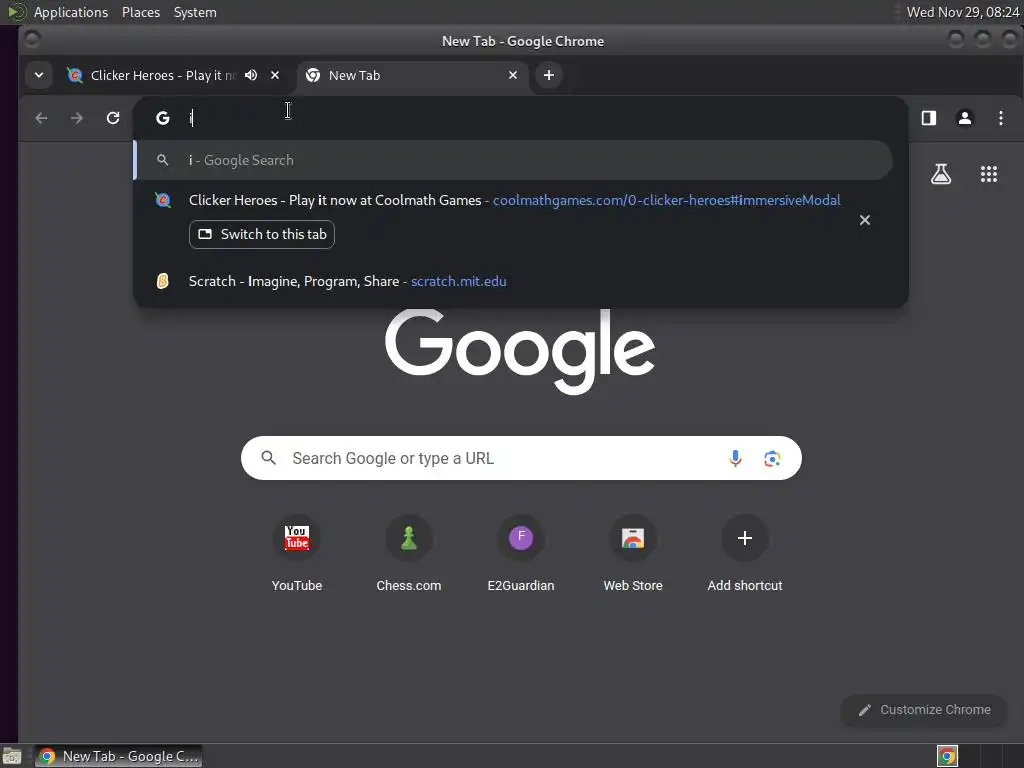Open the side panel icon

point(929,118)
